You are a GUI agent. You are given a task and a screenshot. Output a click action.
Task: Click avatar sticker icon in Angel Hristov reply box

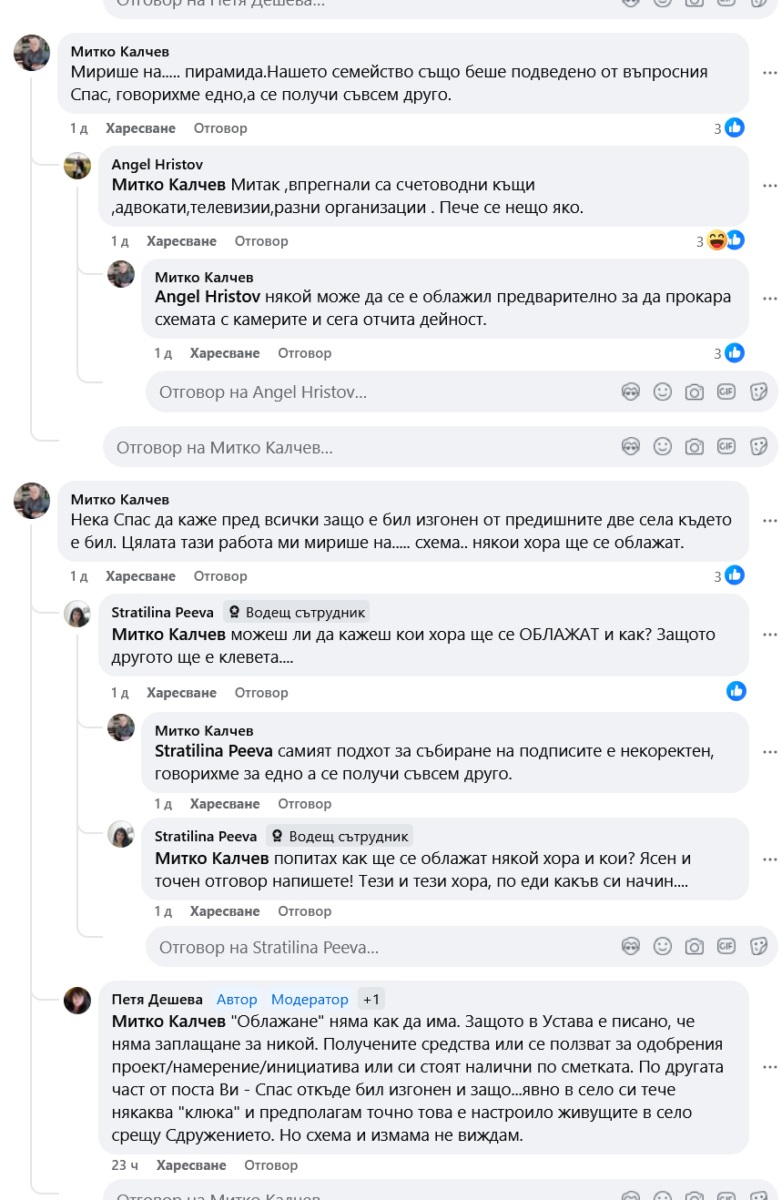[630, 393]
